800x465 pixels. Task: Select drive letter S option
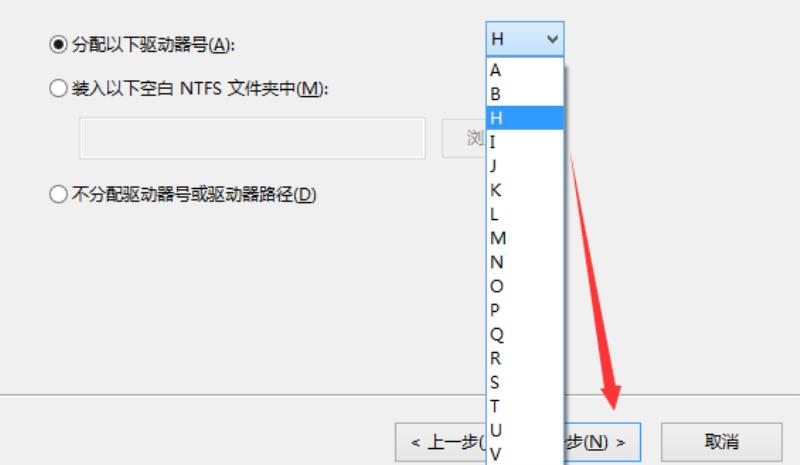[x=525, y=382]
